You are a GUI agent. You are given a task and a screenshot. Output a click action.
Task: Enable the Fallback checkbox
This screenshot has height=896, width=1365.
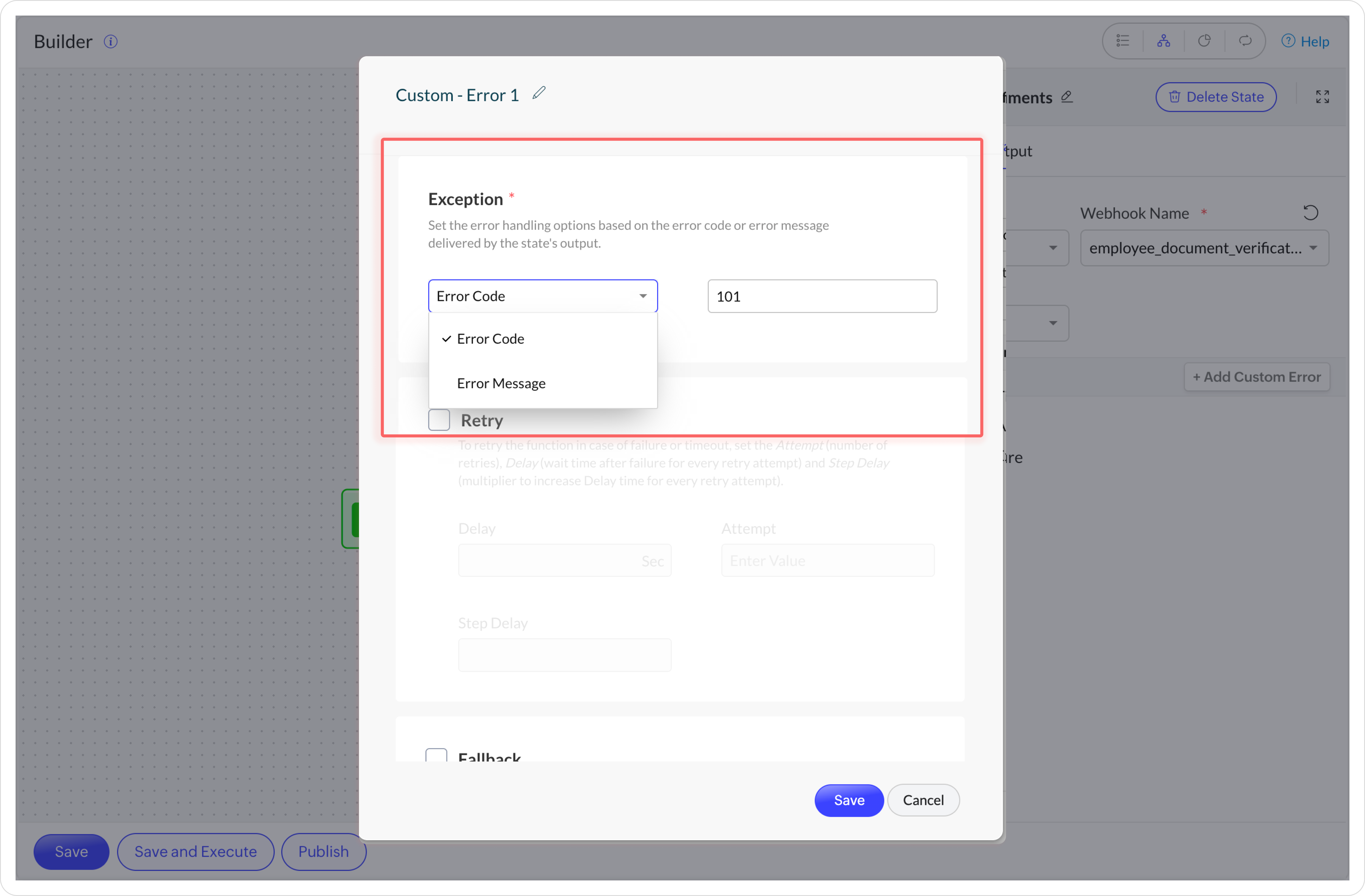tap(436, 755)
